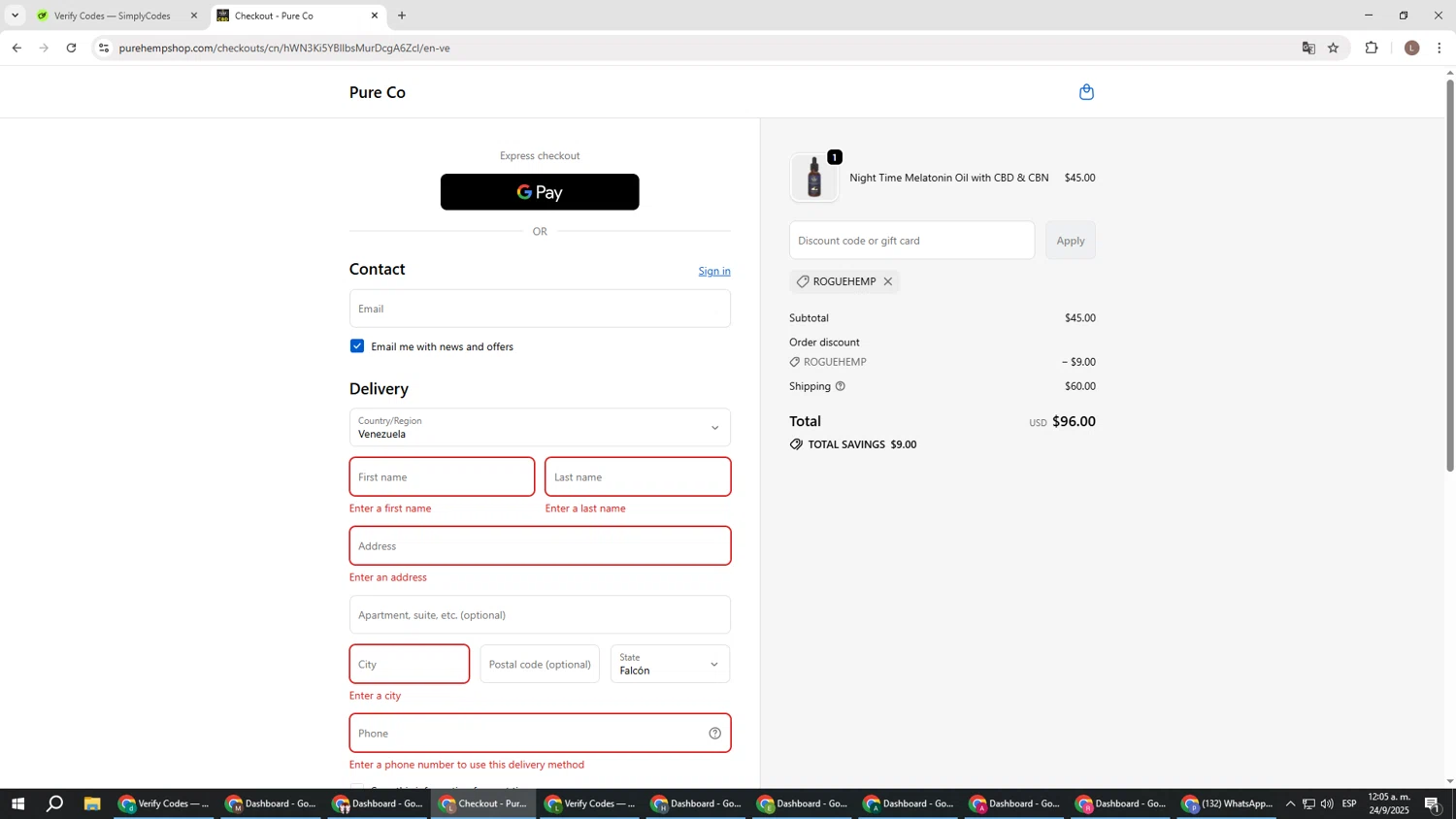Viewport: 1456px width, 819px height.
Task: Click the browser address bar URL
Action: (x=284, y=48)
